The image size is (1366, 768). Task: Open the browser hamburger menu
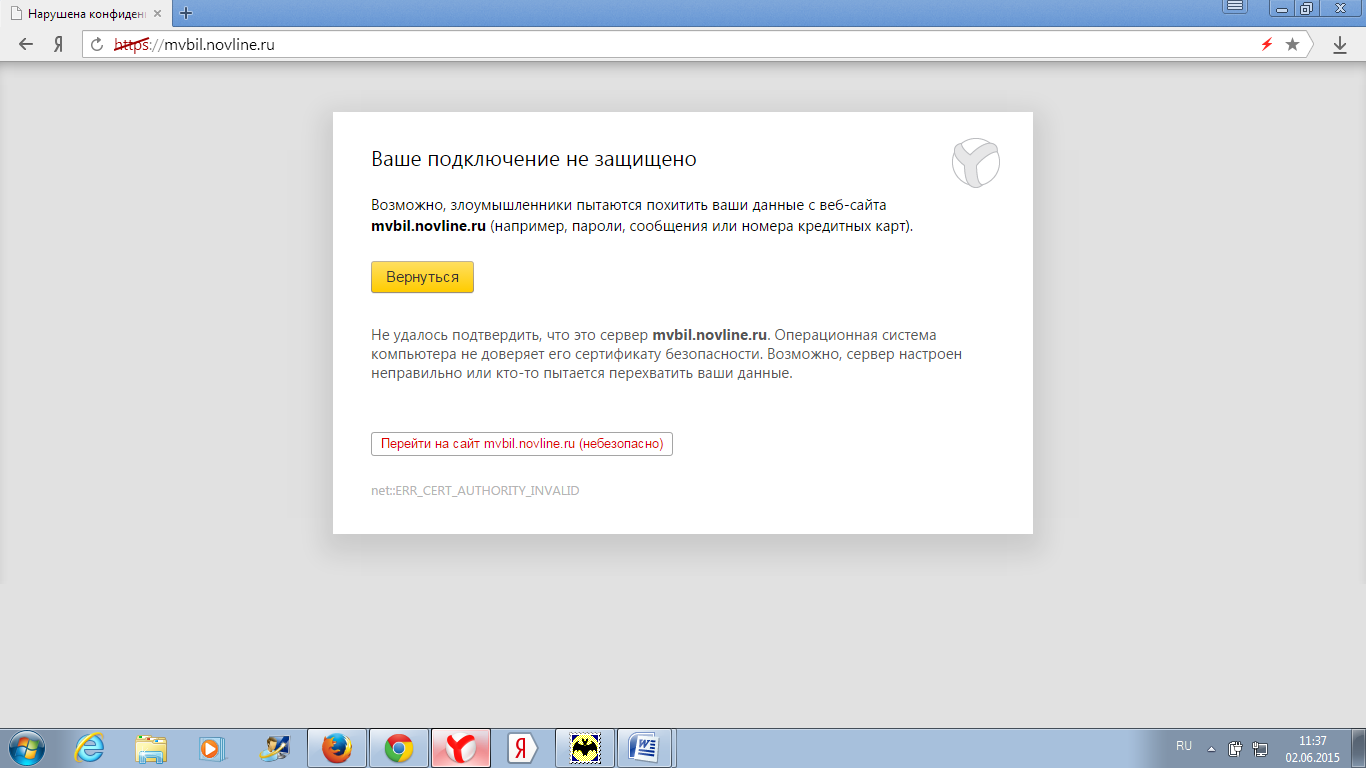[x=1235, y=7]
